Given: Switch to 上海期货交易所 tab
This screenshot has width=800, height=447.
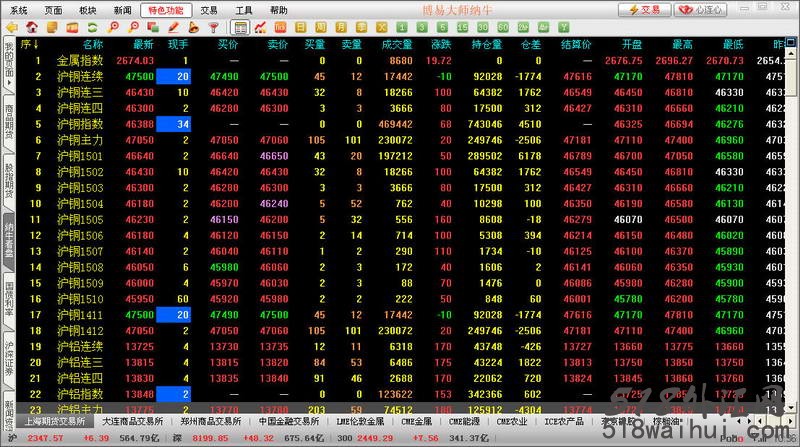Looking at the screenshot, I should (x=55, y=421).
